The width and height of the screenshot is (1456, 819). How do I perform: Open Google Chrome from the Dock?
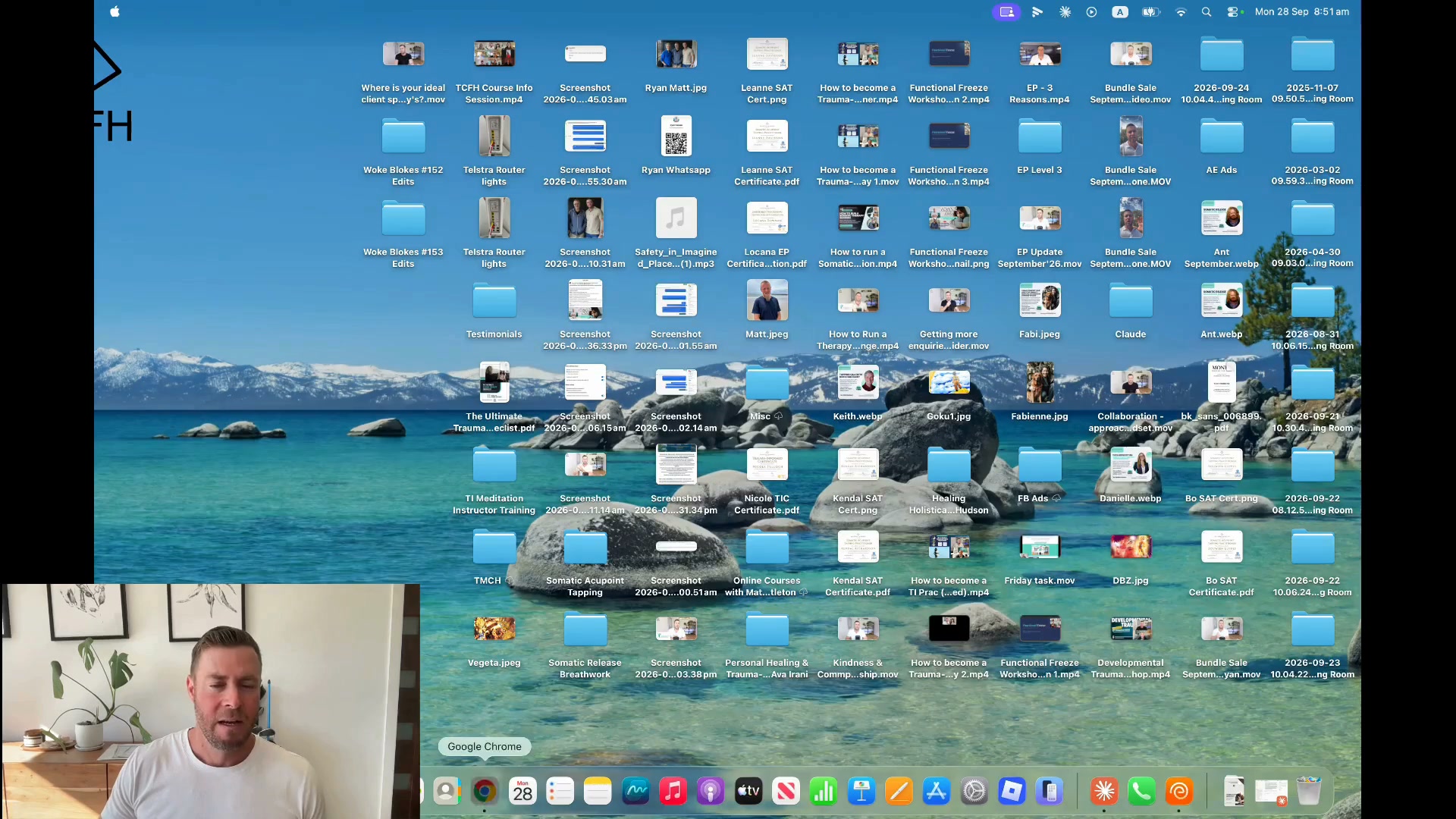click(485, 792)
